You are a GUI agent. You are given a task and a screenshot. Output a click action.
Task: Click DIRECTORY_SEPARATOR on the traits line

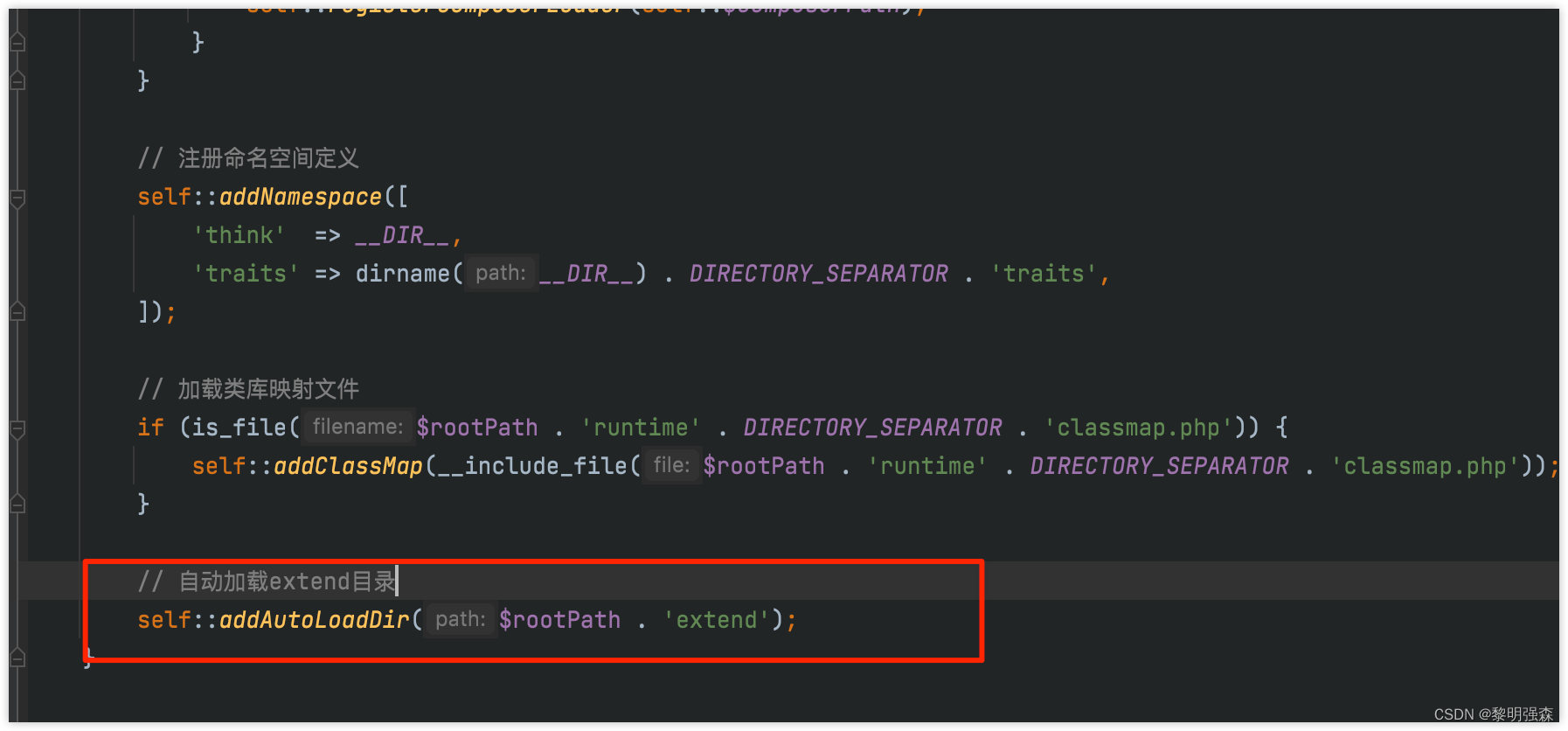coord(819,274)
